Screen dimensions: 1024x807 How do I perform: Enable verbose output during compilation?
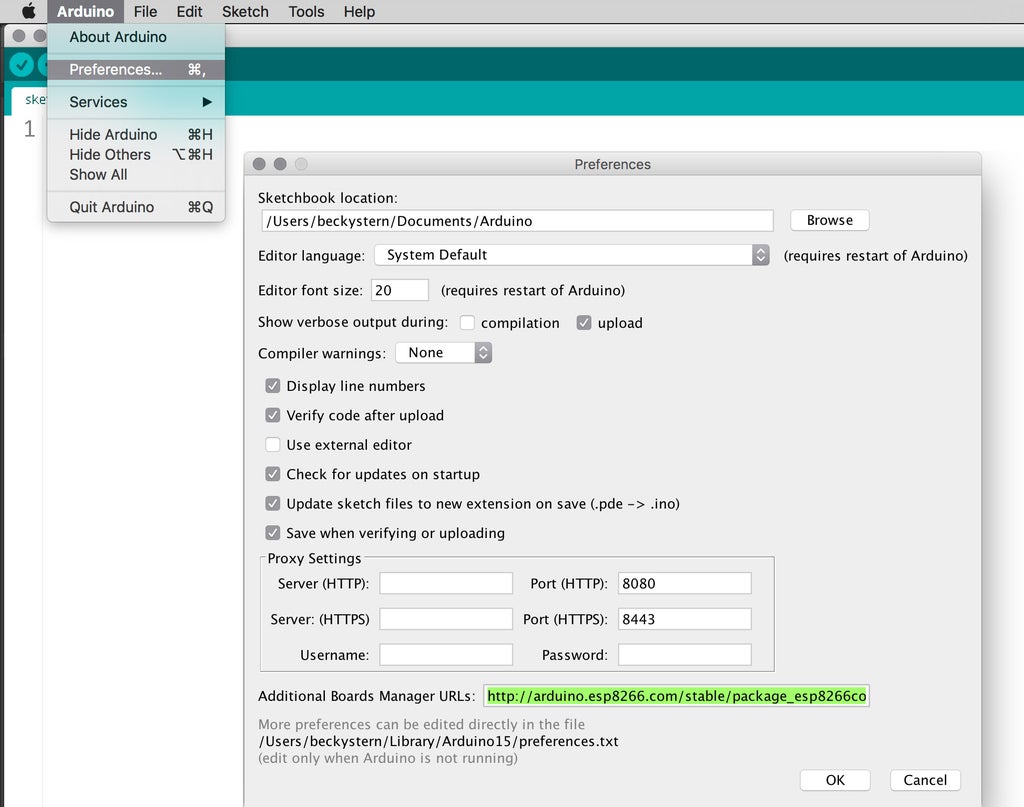coord(467,323)
